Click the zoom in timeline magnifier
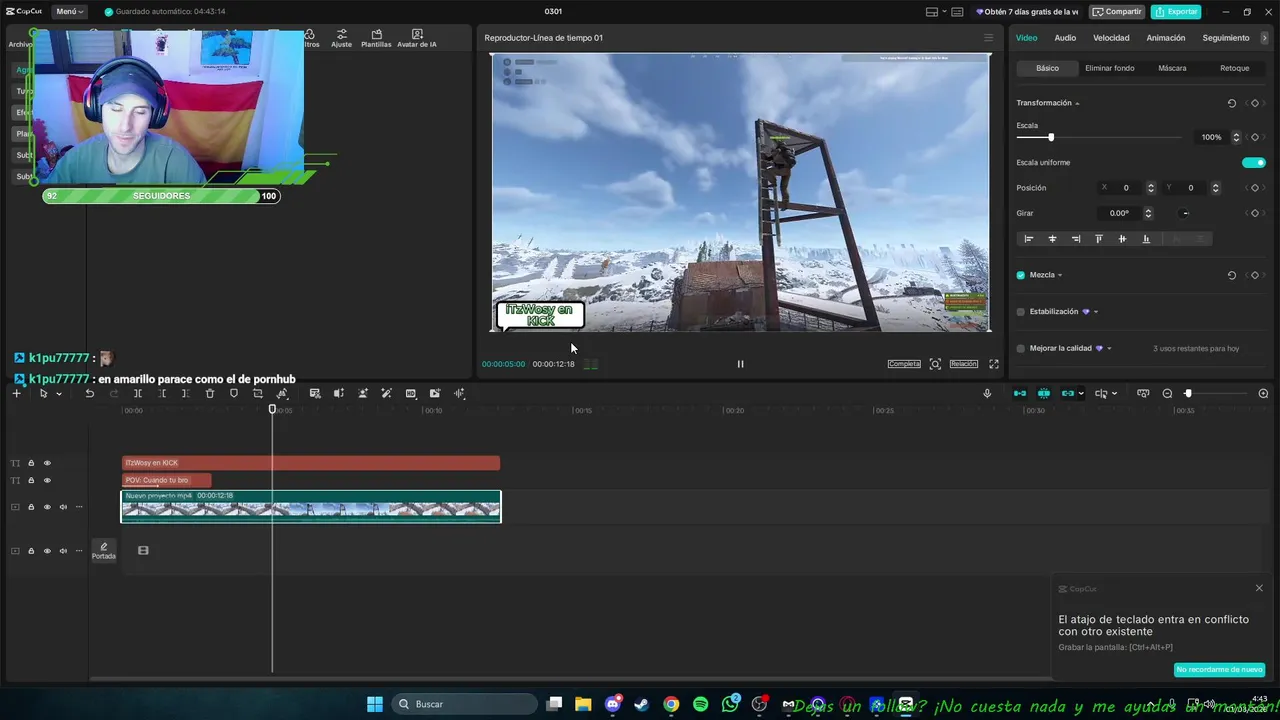Image resolution: width=1280 pixels, height=720 pixels. [1263, 394]
